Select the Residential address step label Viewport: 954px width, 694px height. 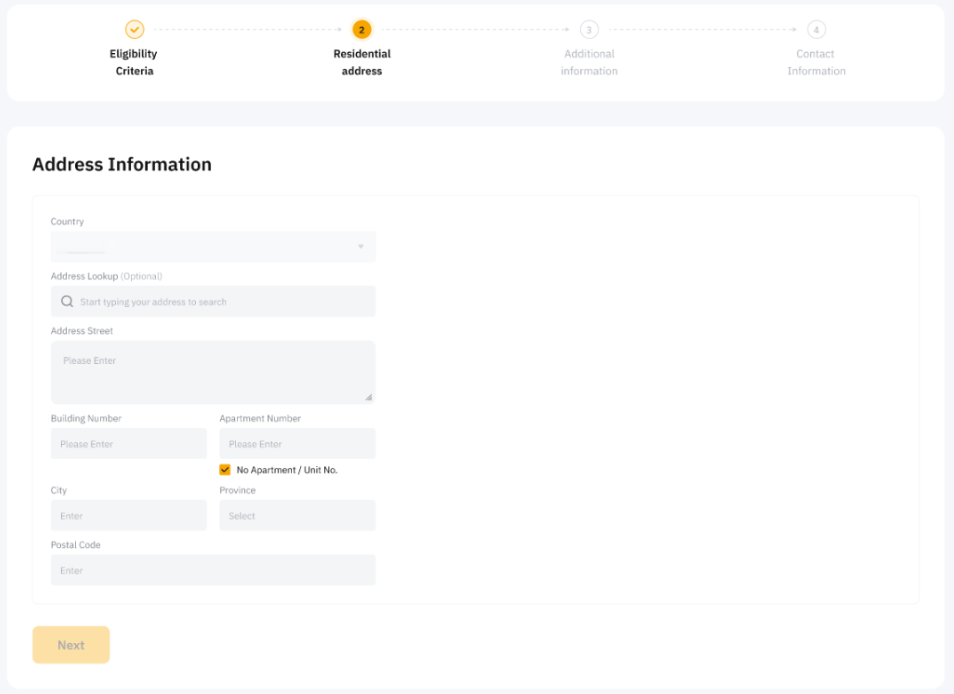tap(362, 62)
